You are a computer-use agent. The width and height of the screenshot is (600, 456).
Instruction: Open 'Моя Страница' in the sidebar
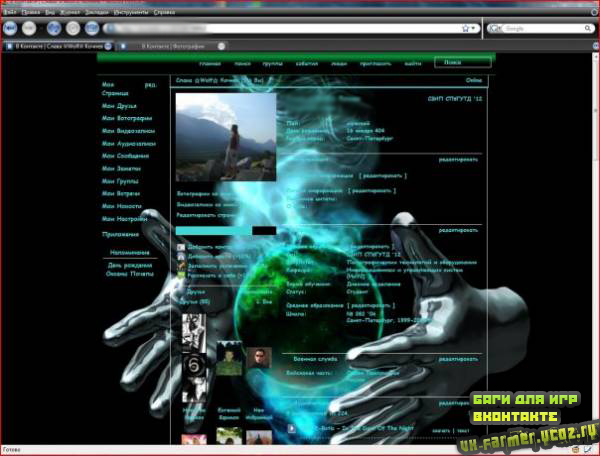tap(115, 89)
